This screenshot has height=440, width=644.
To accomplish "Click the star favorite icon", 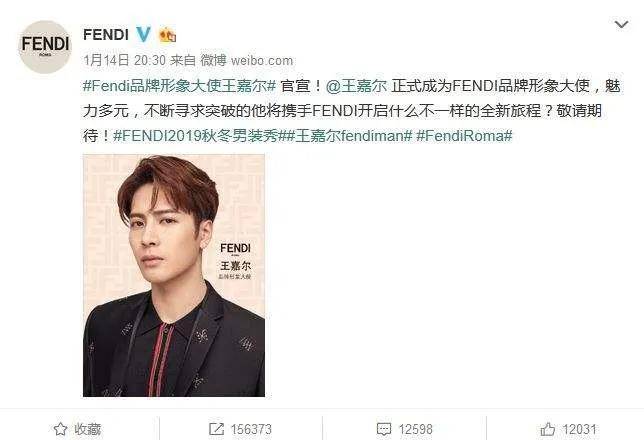I will point(60,429).
